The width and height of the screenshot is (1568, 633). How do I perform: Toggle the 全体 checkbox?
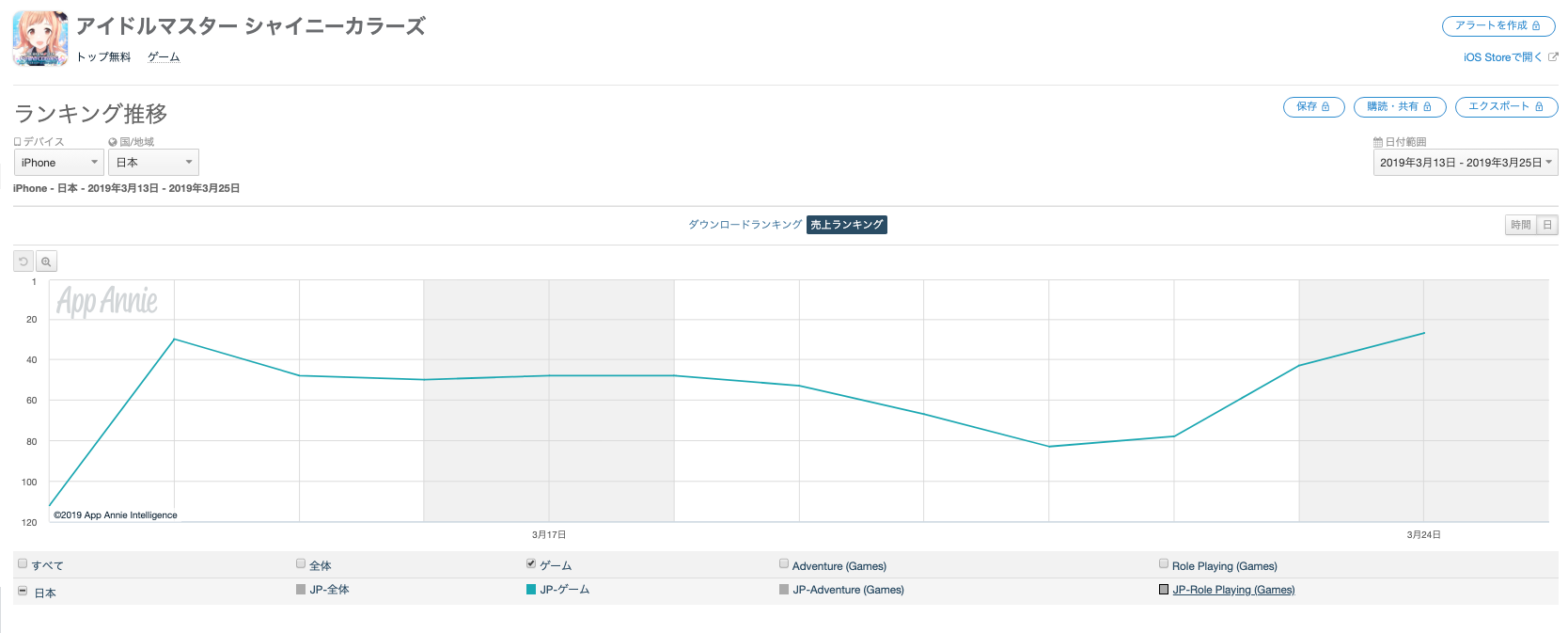[301, 564]
